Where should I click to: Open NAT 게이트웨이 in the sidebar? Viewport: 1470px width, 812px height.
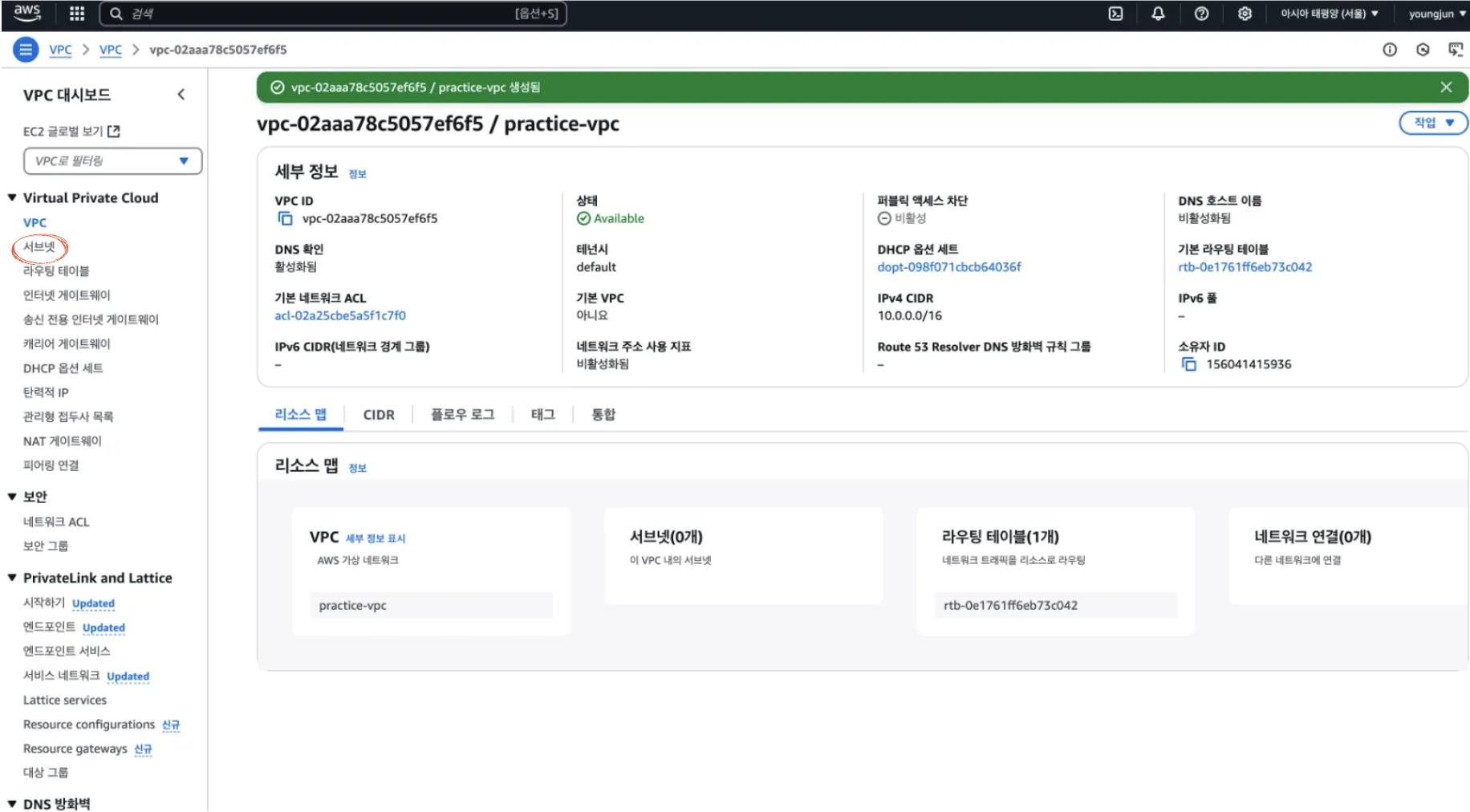point(63,441)
